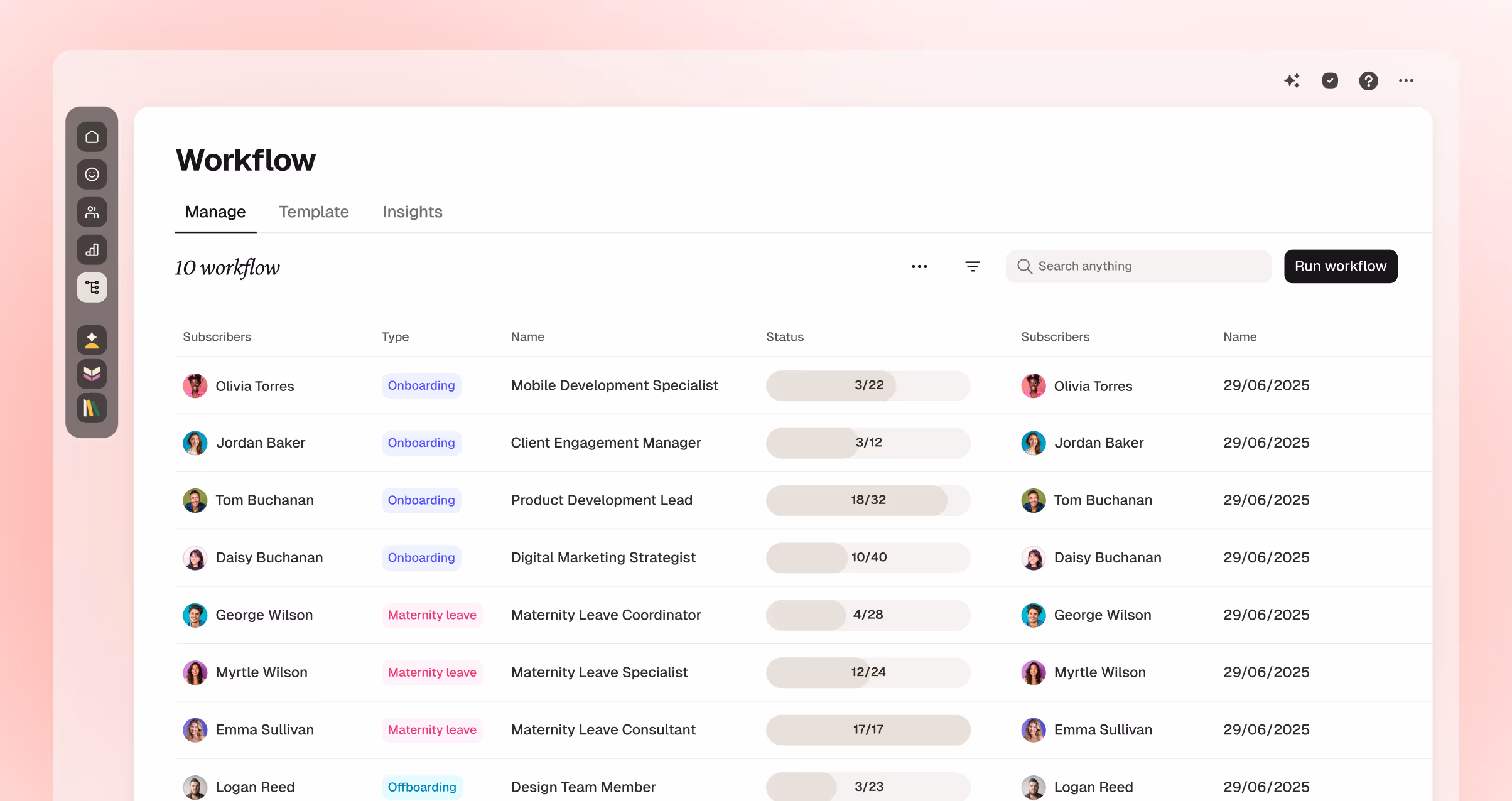Select the workflow tree sidebar icon
Viewport: 1512px width, 801px height.
coord(92,288)
